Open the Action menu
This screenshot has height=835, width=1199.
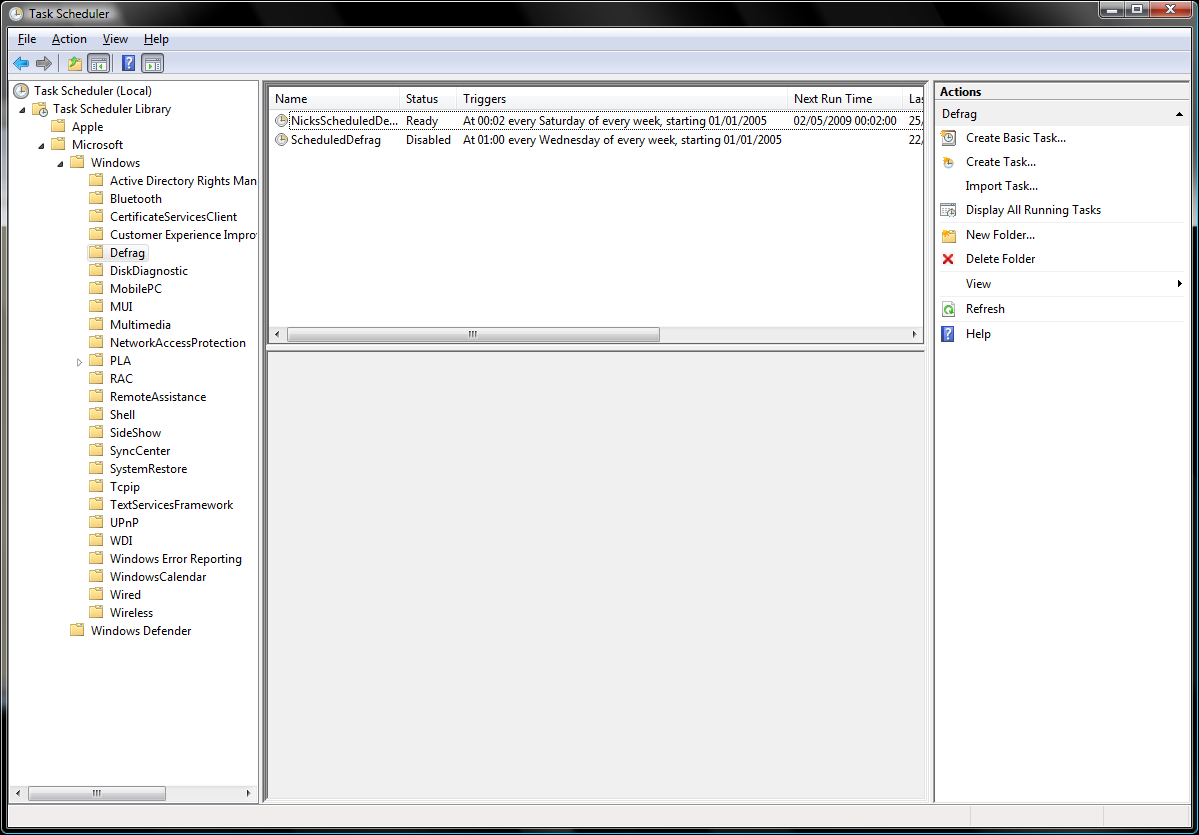pyautogui.click(x=69, y=39)
